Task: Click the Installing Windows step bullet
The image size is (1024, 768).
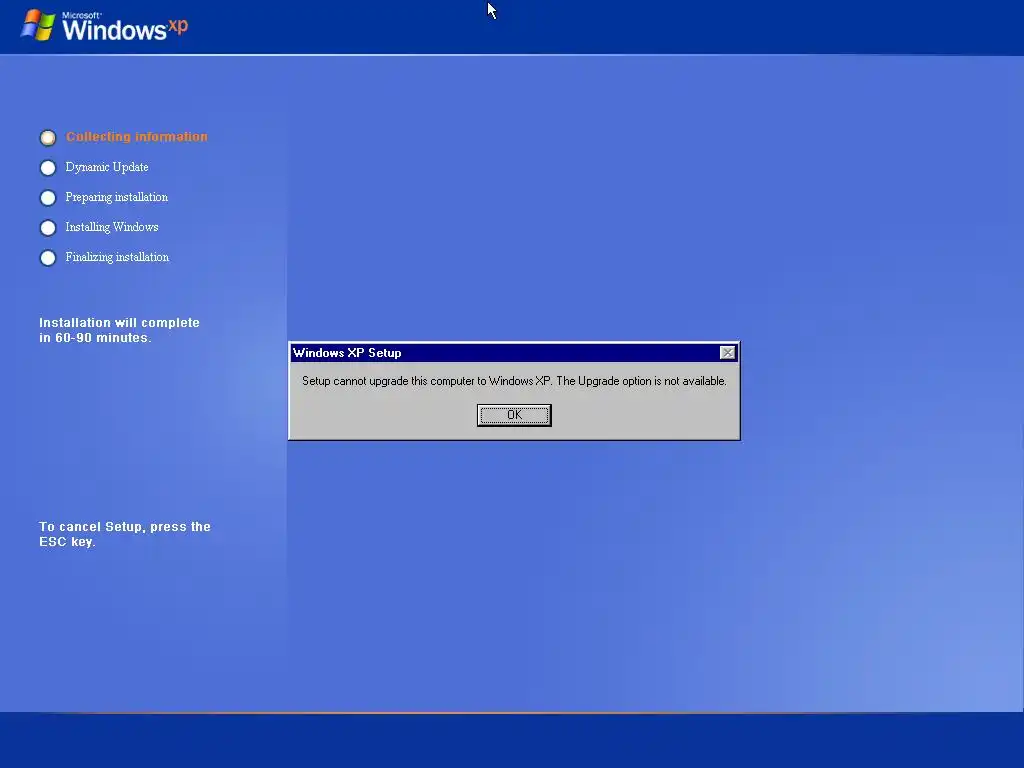Action: [48, 228]
